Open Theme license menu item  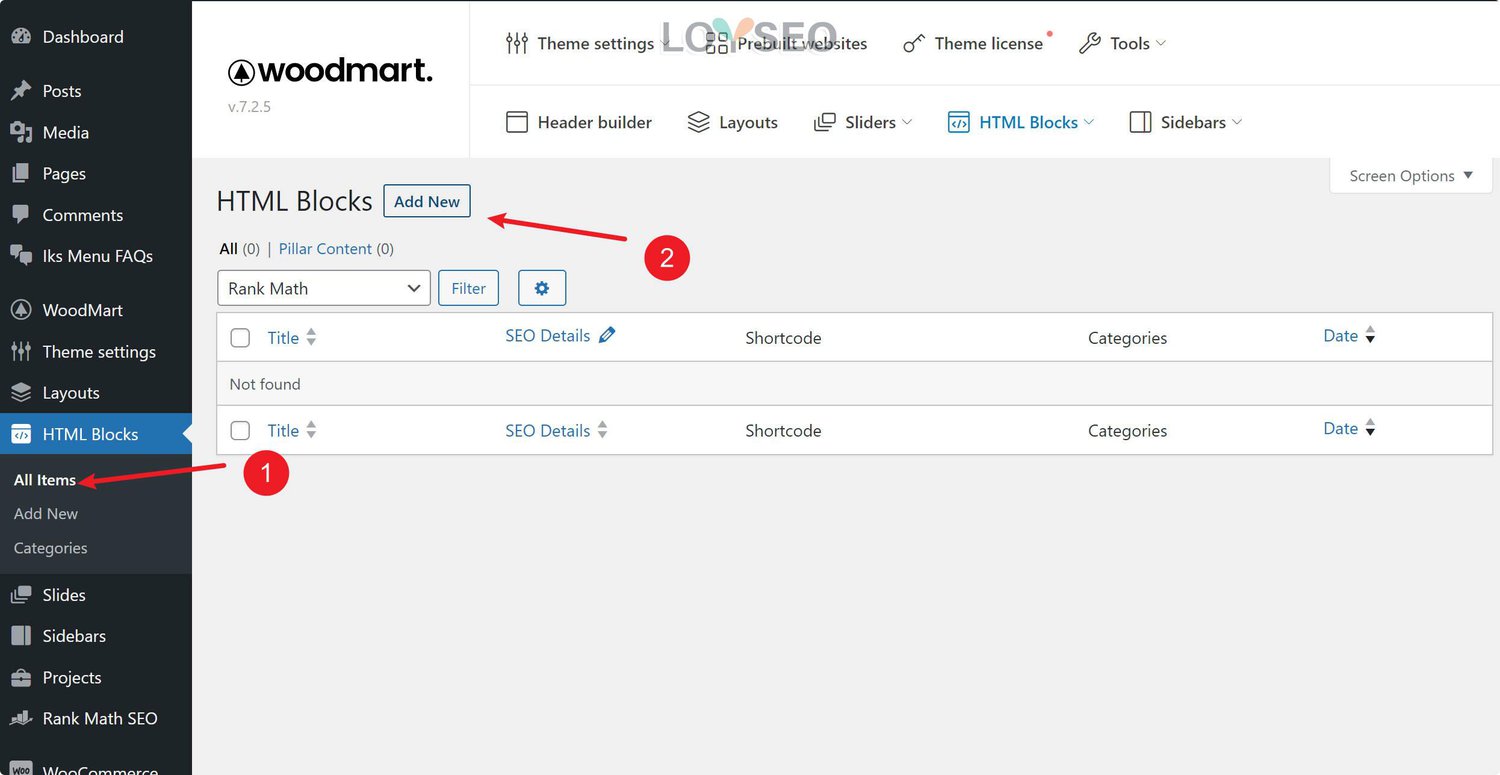click(x=976, y=44)
